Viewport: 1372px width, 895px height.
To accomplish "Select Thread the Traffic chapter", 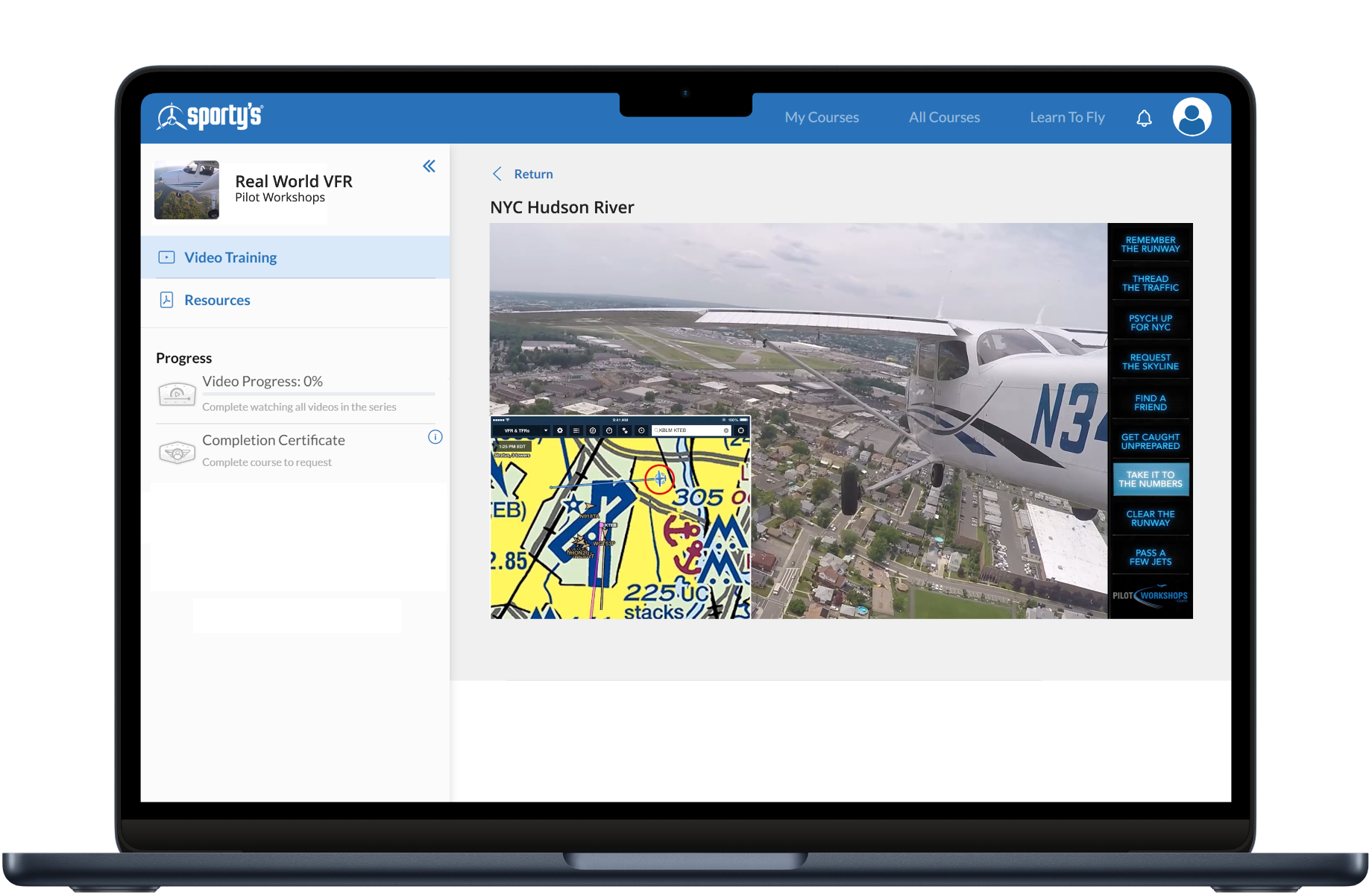I will [x=1150, y=283].
